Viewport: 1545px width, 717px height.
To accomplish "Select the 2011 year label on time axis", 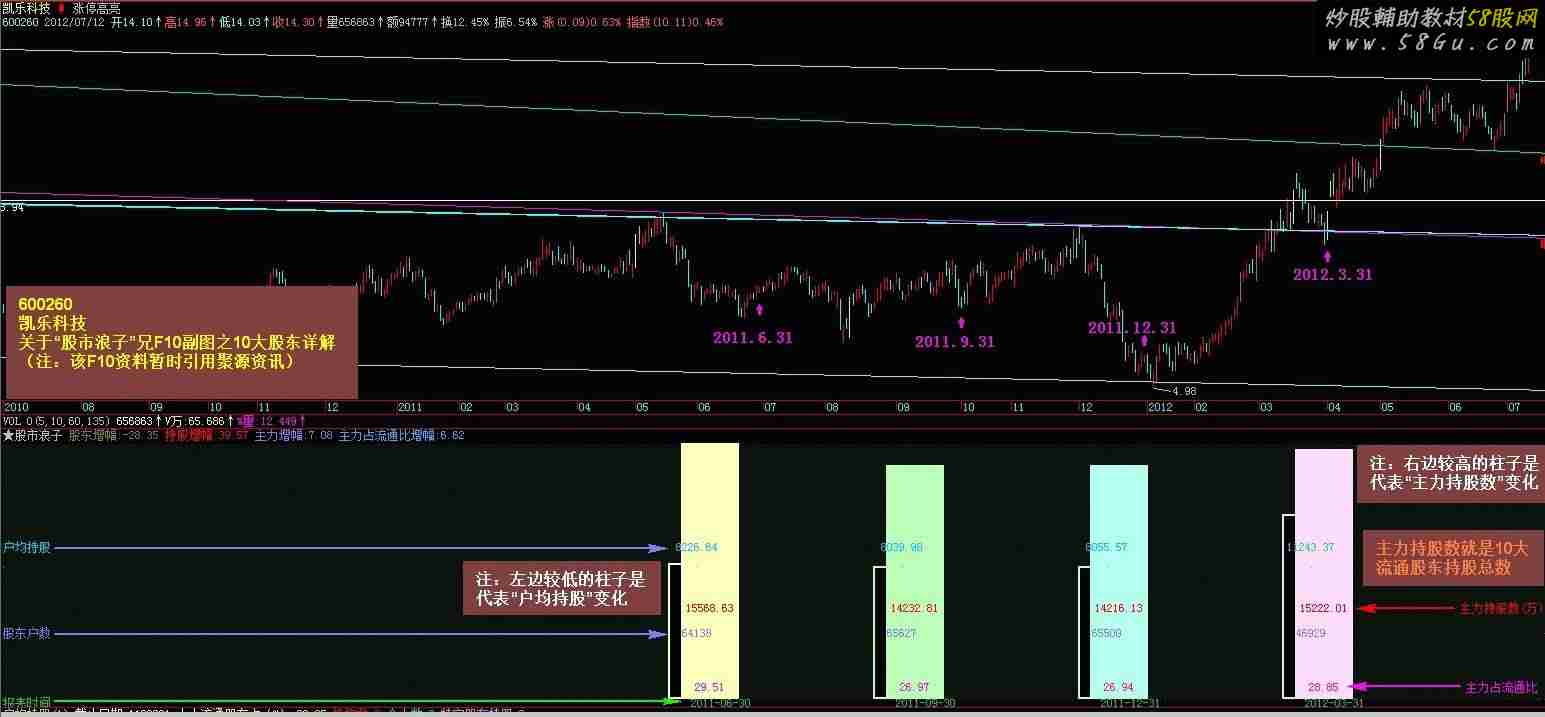I will [x=411, y=407].
